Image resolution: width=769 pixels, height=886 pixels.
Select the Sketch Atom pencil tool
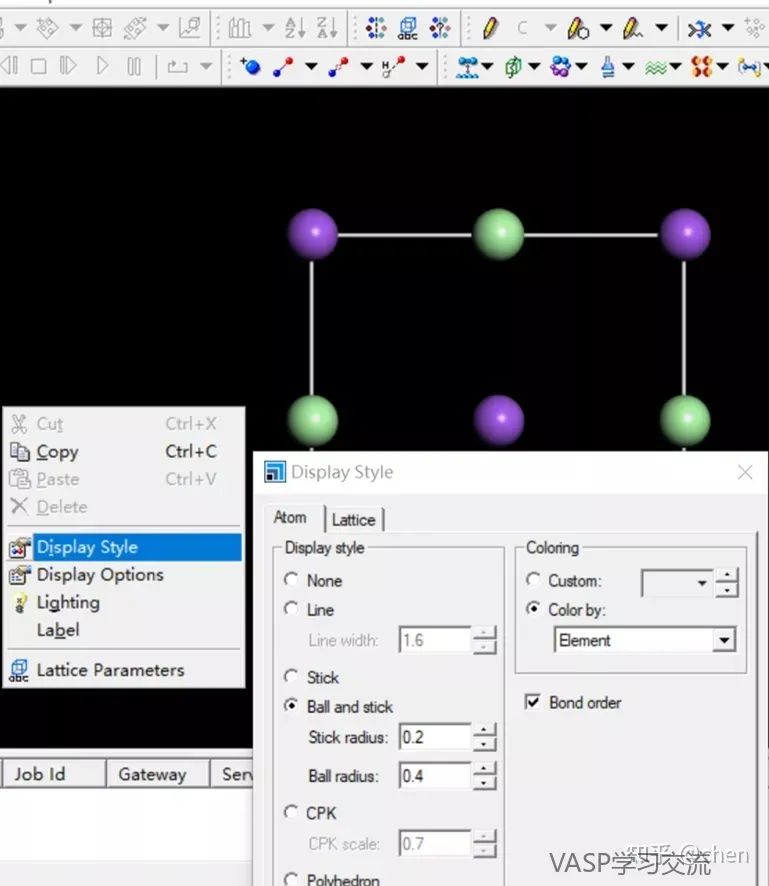click(x=490, y=28)
